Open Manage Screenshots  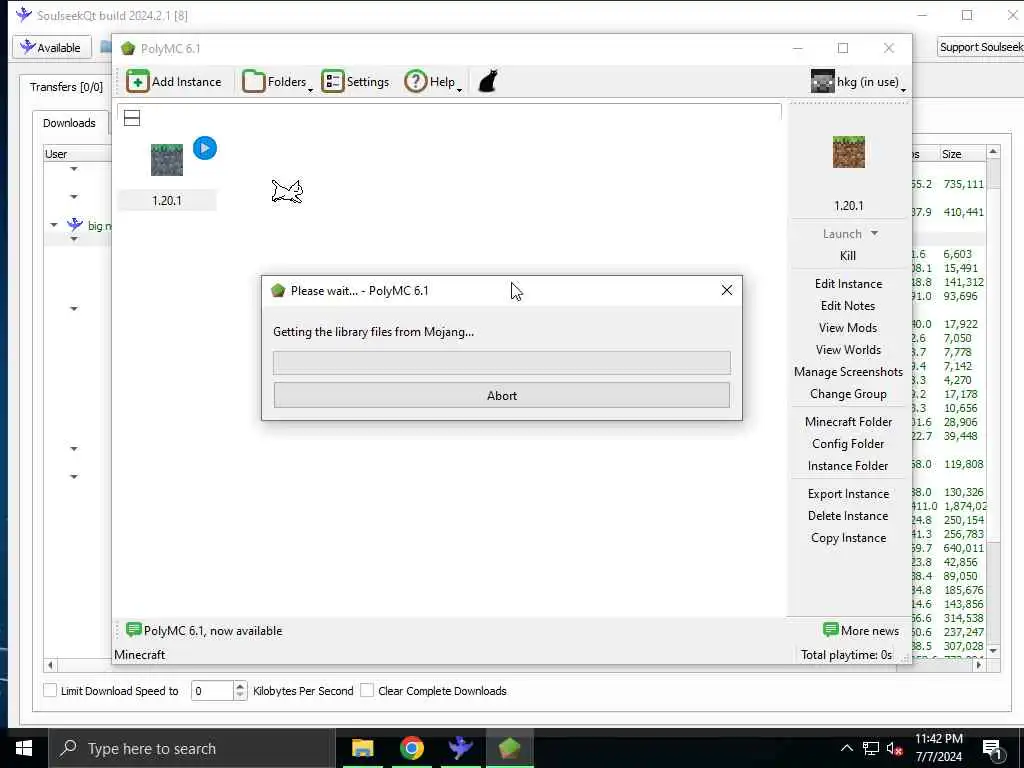point(848,372)
